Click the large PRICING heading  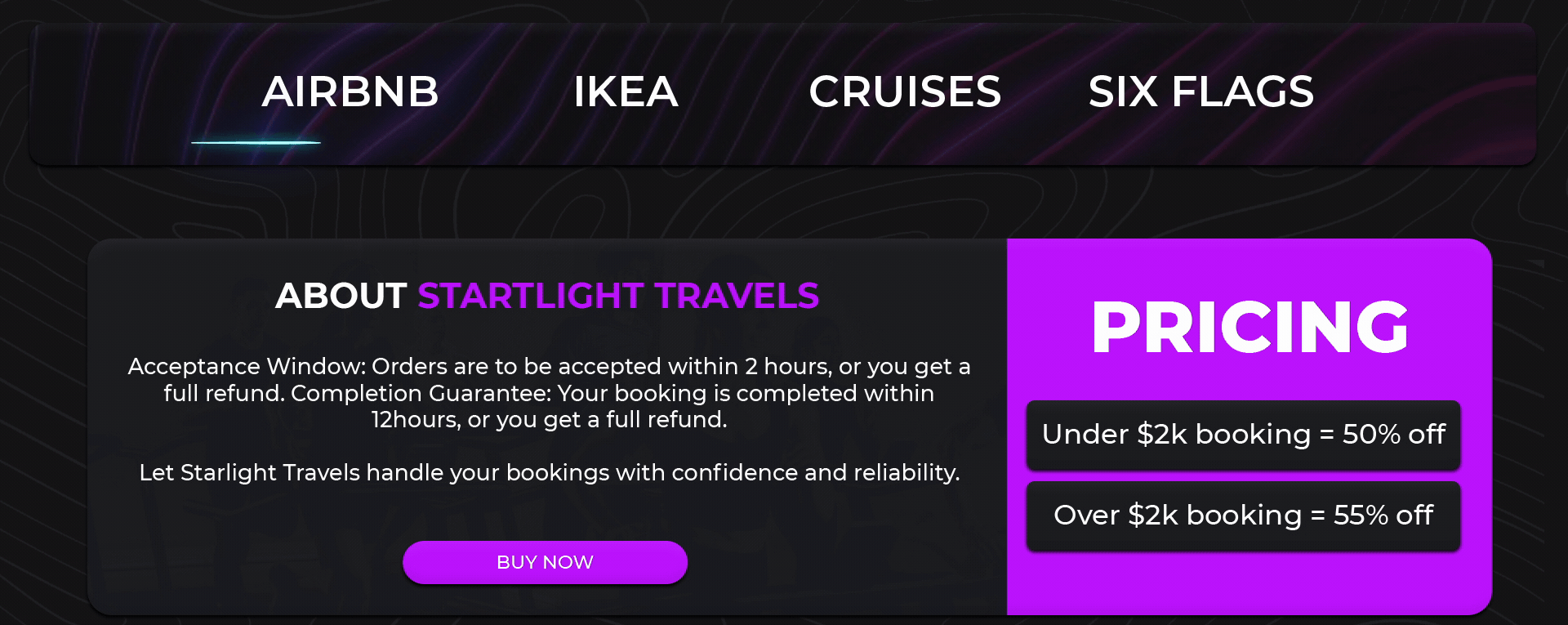click(1249, 327)
